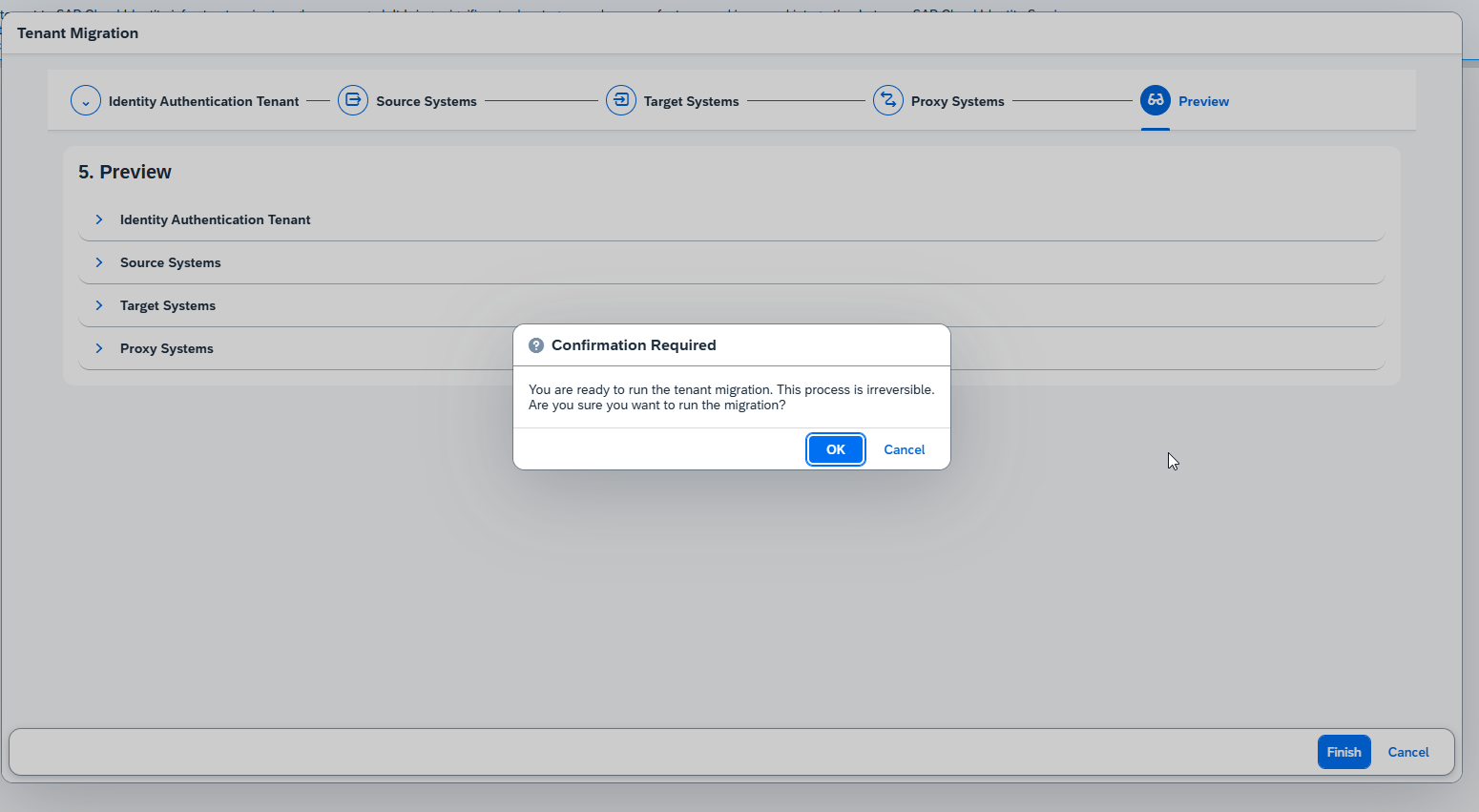The width and height of the screenshot is (1479, 812).
Task: Expand the Proxy Systems preview section
Action: 99,348
